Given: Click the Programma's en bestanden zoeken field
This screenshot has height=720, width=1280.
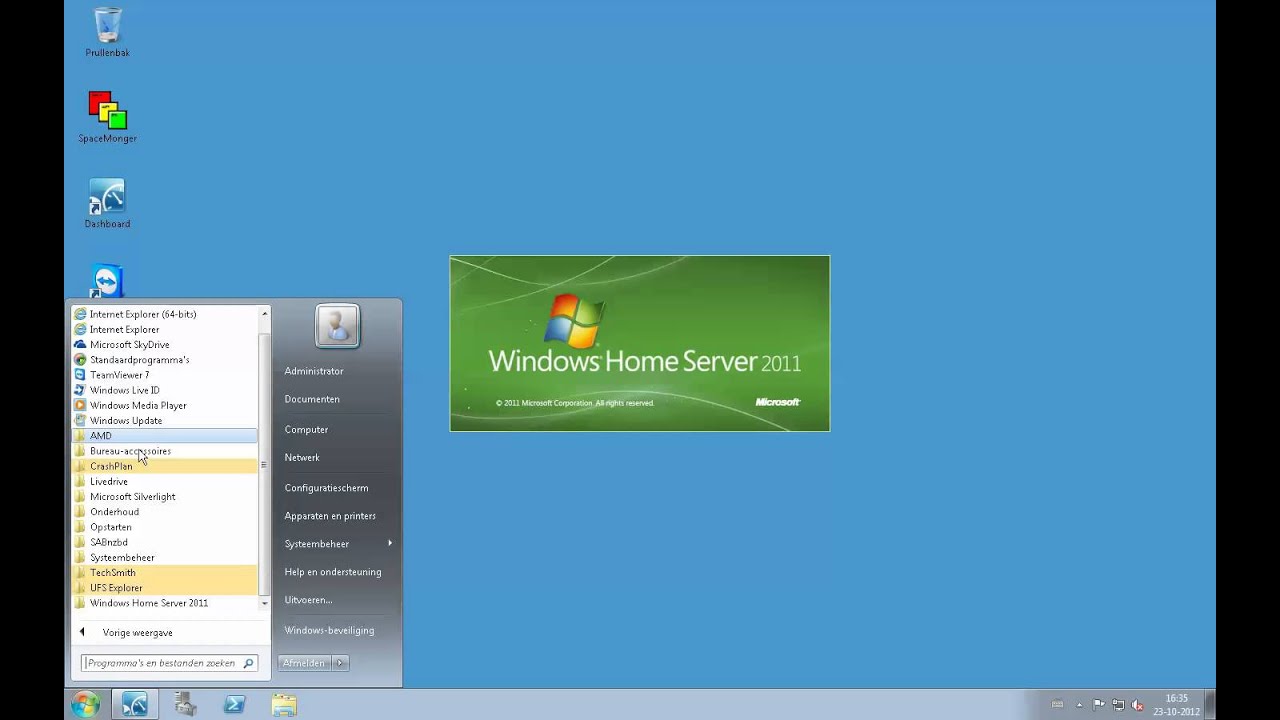Looking at the screenshot, I should click(160, 663).
